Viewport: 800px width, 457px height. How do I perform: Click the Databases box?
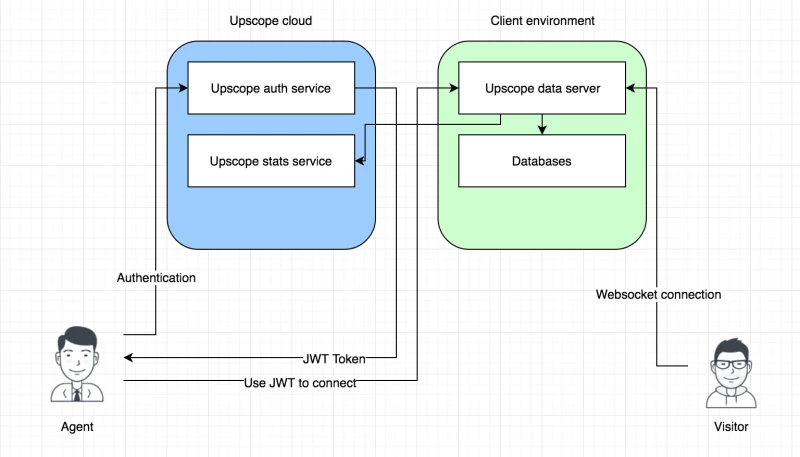541,161
